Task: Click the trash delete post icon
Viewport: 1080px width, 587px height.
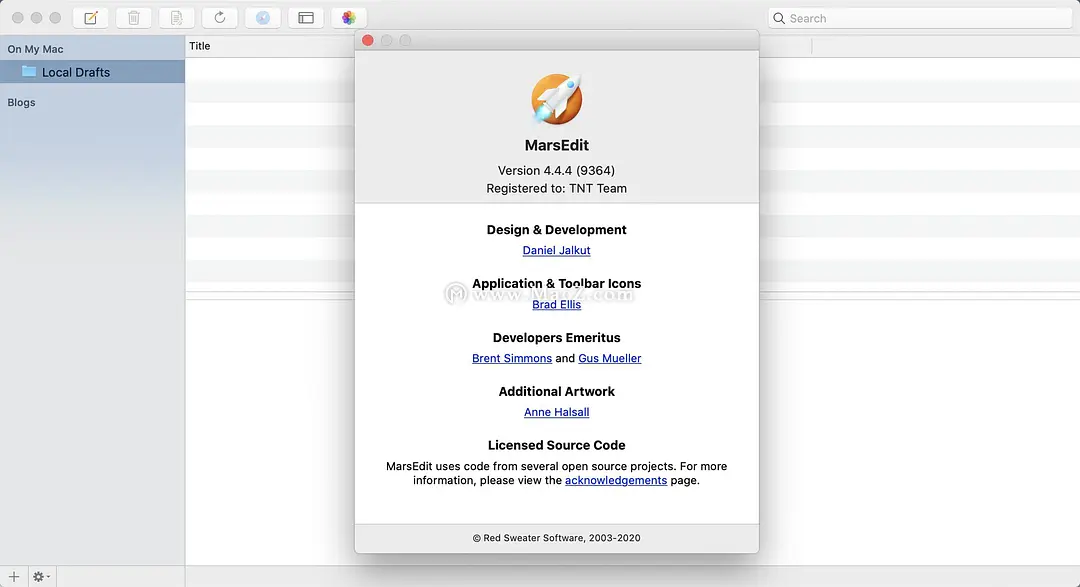Action: [134, 18]
